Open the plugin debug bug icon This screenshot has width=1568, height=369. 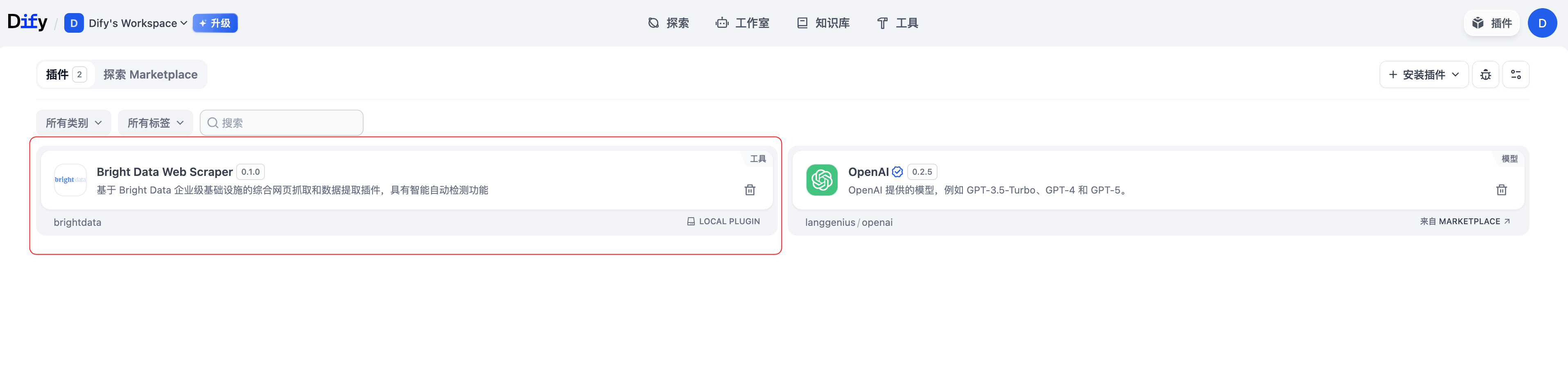pos(1485,75)
